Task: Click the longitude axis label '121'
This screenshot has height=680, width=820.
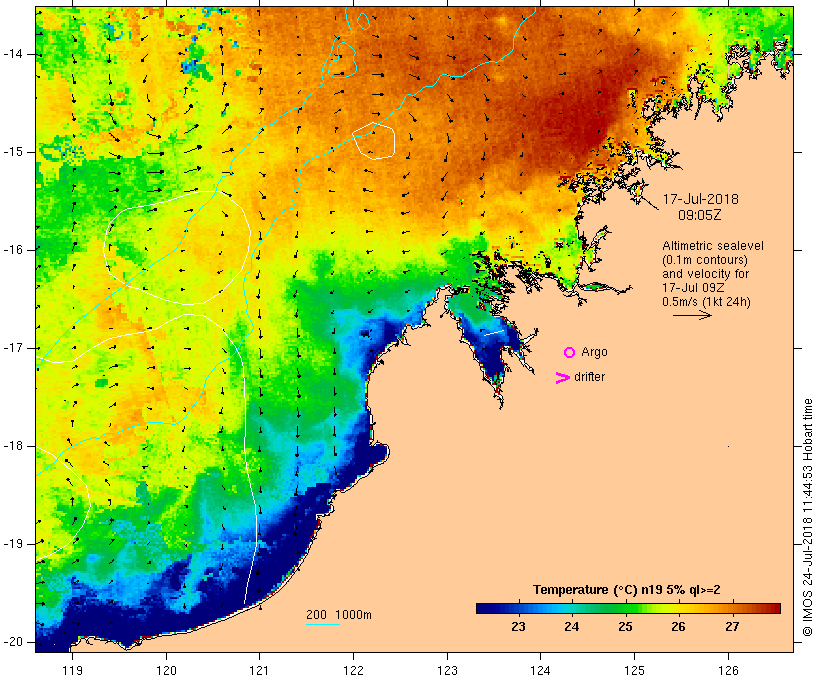Action: coord(259,670)
